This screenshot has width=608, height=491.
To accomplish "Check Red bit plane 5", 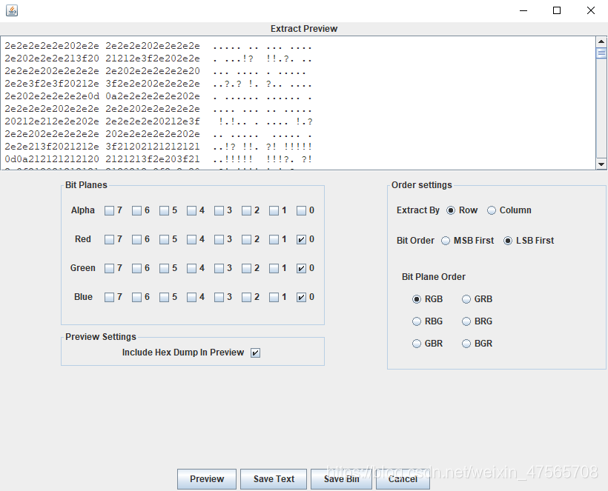I will click(x=164, y=240).
